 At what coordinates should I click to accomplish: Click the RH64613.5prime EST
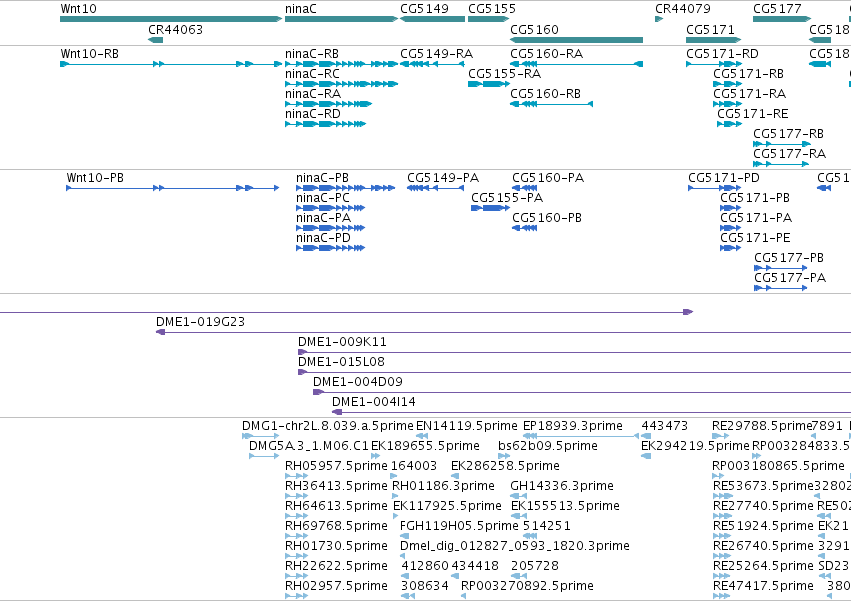pos(296,516)
